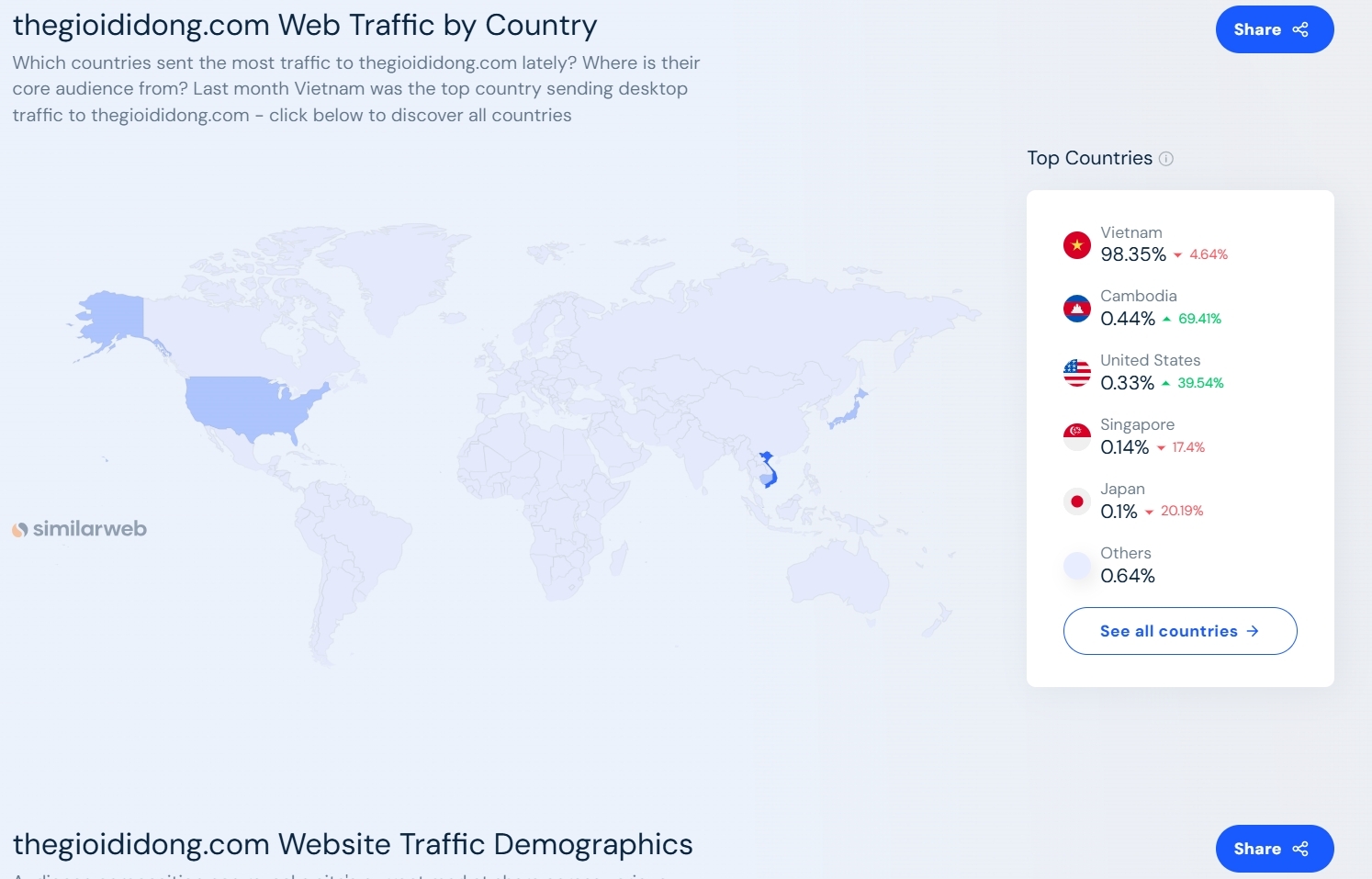The height and width of the screenshot is (879, 1372).
Task: Click the Singapore flag icon
Action: (x=1077, y=437)
